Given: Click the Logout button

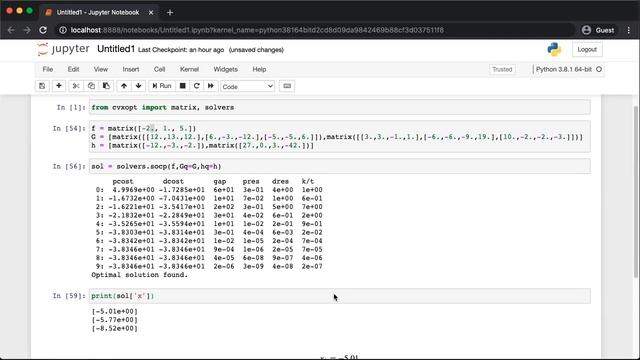Looking at the screenshot, I should (587, 49).
